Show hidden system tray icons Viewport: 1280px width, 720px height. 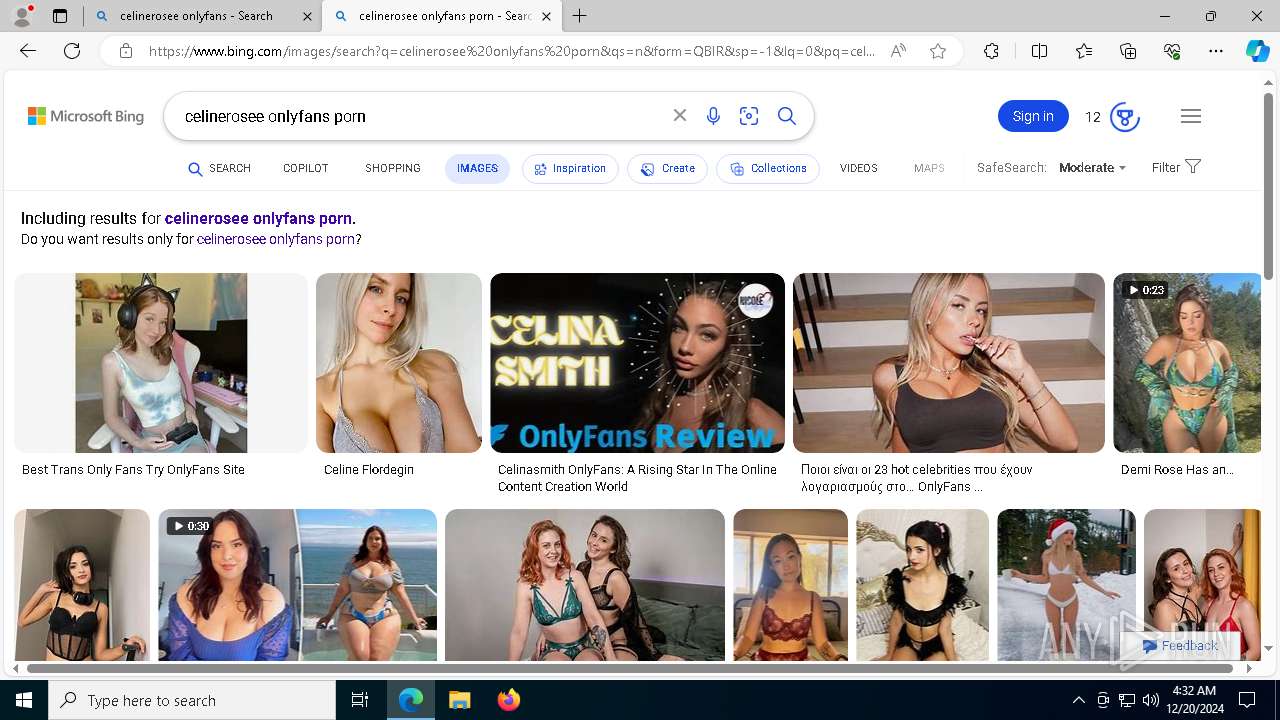point(1078,700)
